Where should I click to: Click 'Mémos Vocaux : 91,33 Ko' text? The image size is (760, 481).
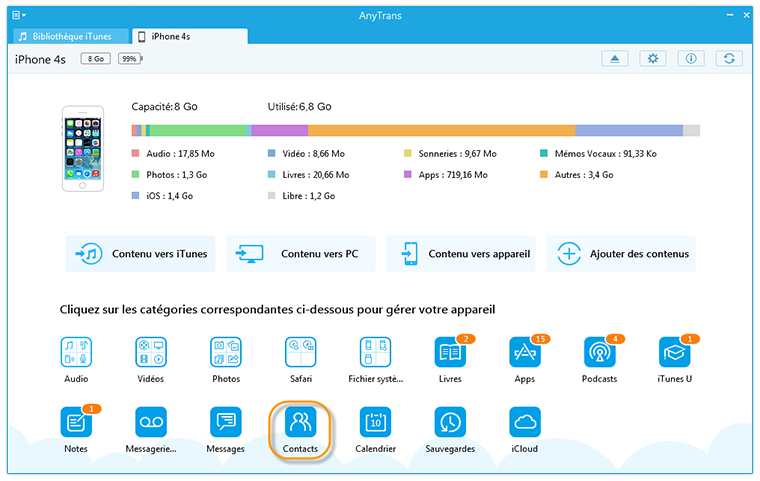click(x=606, y=154)
